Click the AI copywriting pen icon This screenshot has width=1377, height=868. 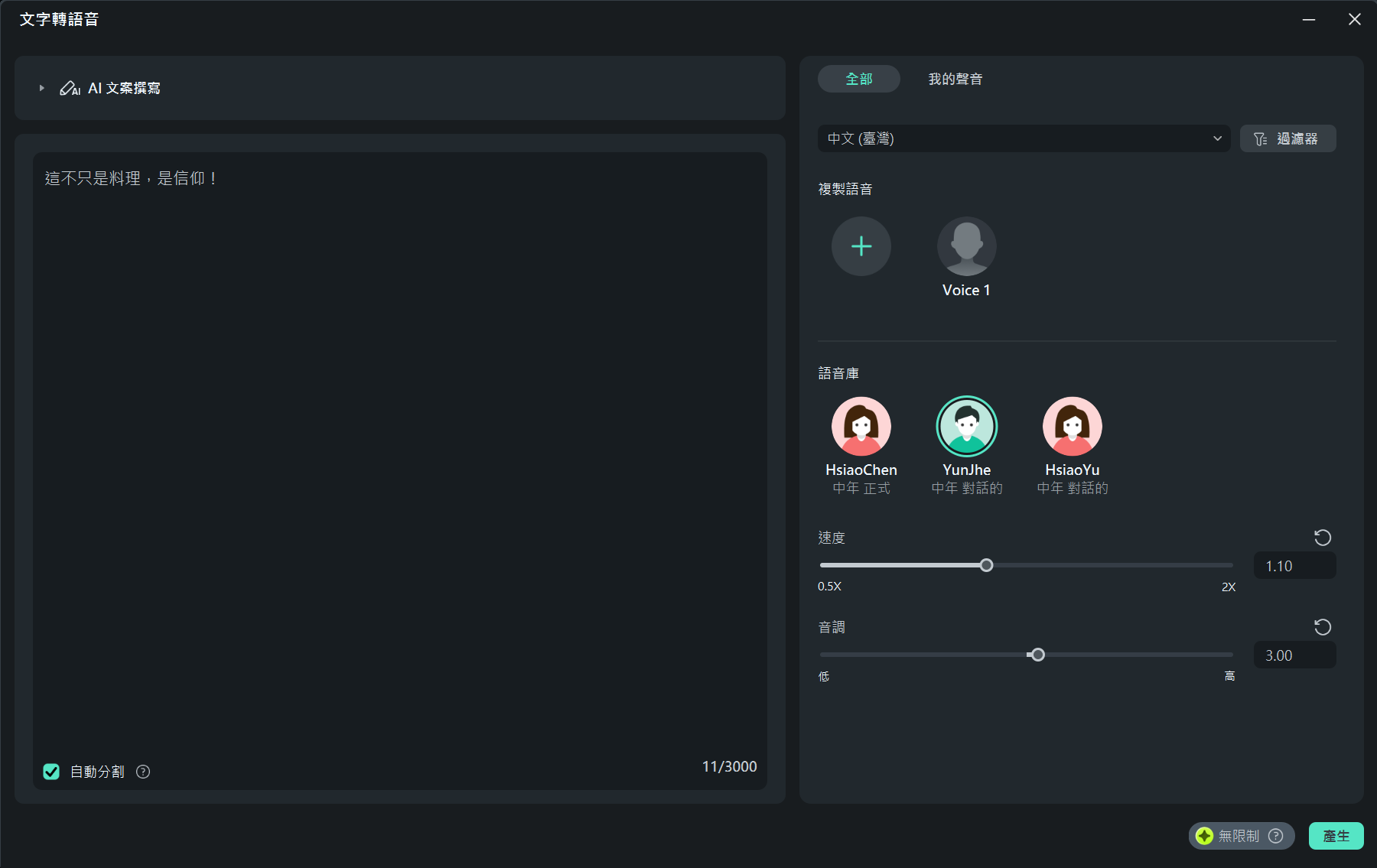[70, 88]
